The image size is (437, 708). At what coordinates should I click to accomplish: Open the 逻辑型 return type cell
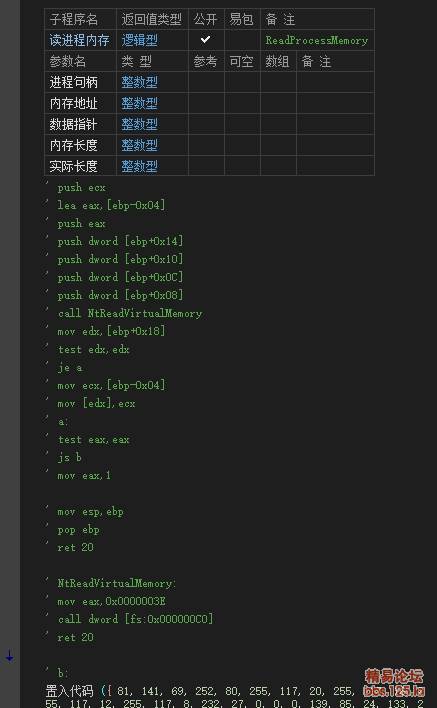click(152, 40)
